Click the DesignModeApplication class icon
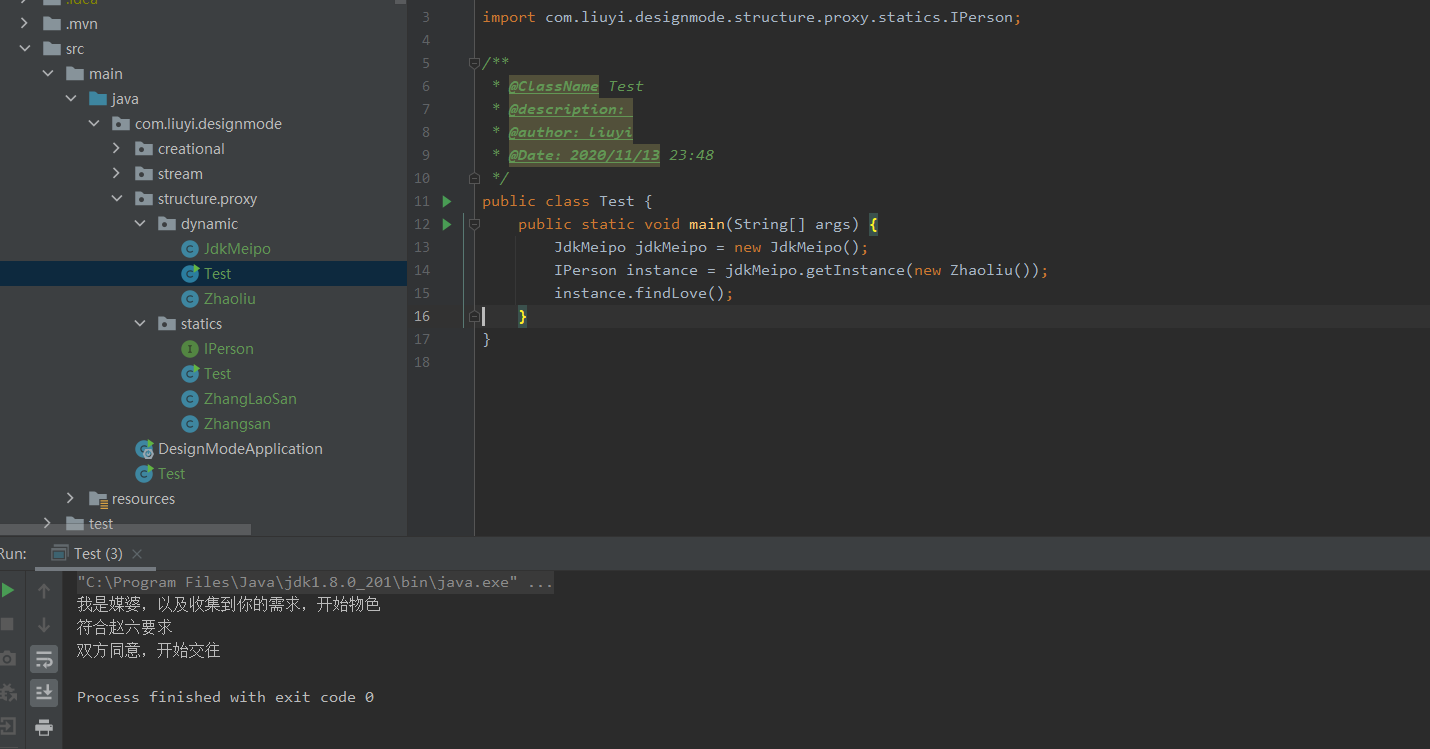 [x=144, y=449]
